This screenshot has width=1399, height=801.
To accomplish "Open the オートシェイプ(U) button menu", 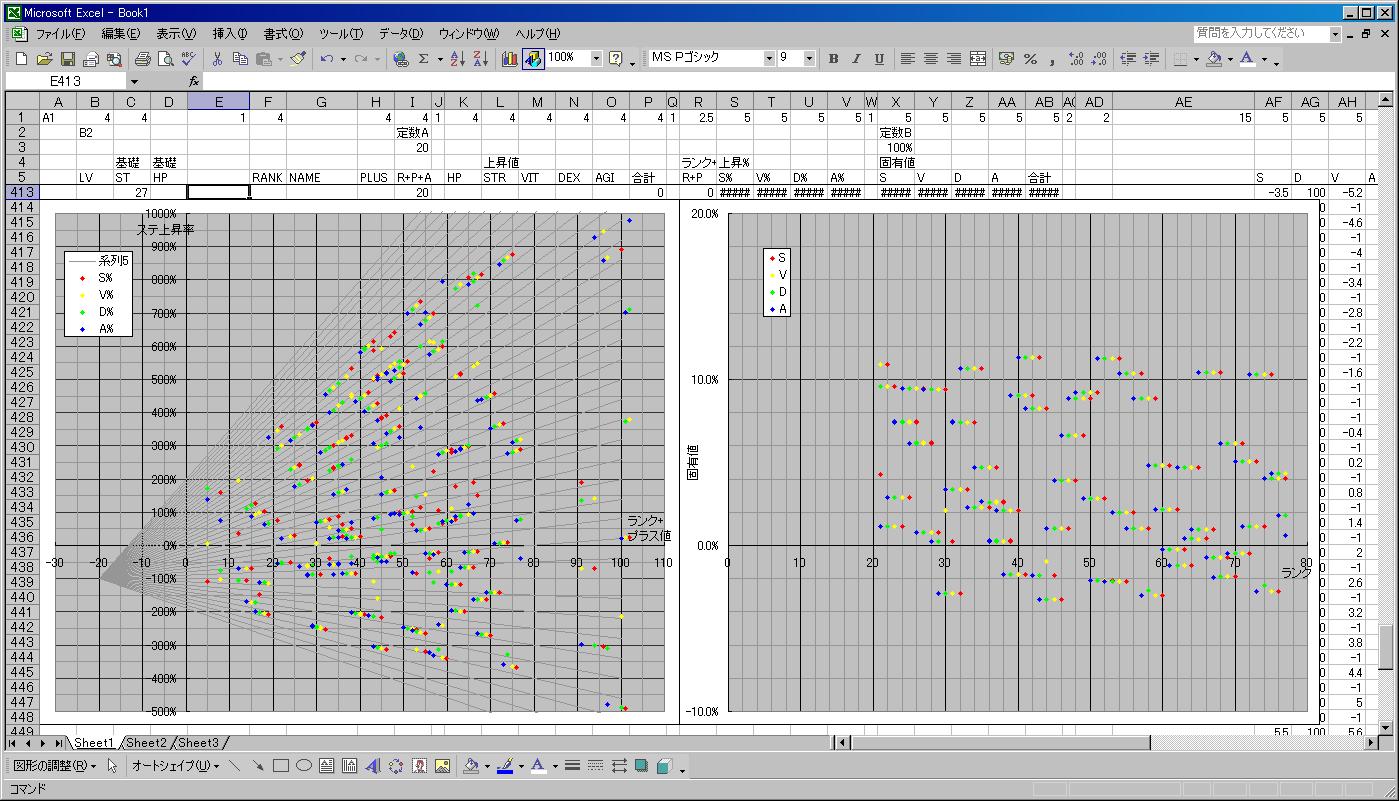I will [175, 767].
